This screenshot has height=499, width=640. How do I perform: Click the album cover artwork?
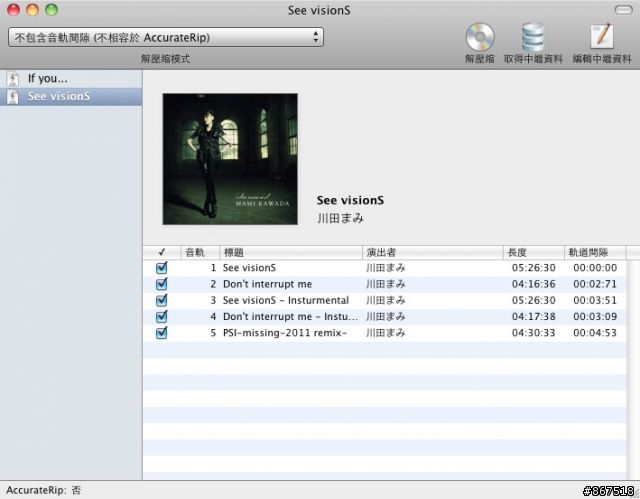pyautogui.click(x=230, y=159)
